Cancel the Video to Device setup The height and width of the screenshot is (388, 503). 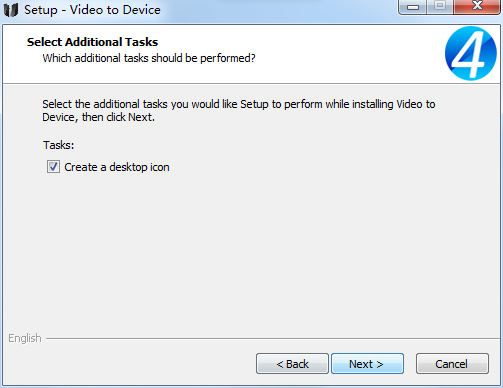coord(452,364)
